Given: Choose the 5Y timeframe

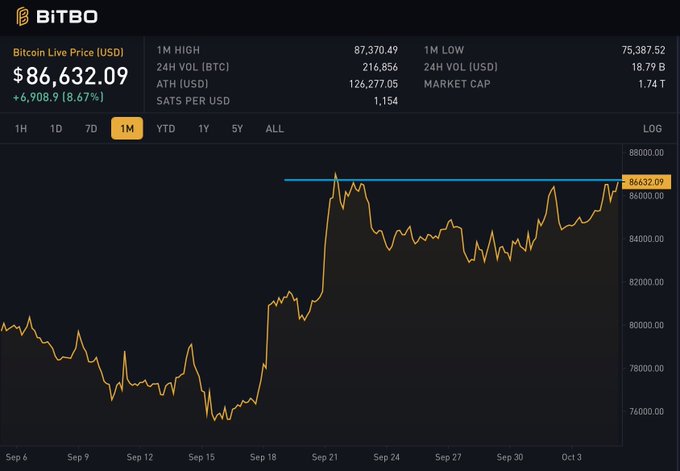Looking at the screenshot, I should tap(237, 129).
